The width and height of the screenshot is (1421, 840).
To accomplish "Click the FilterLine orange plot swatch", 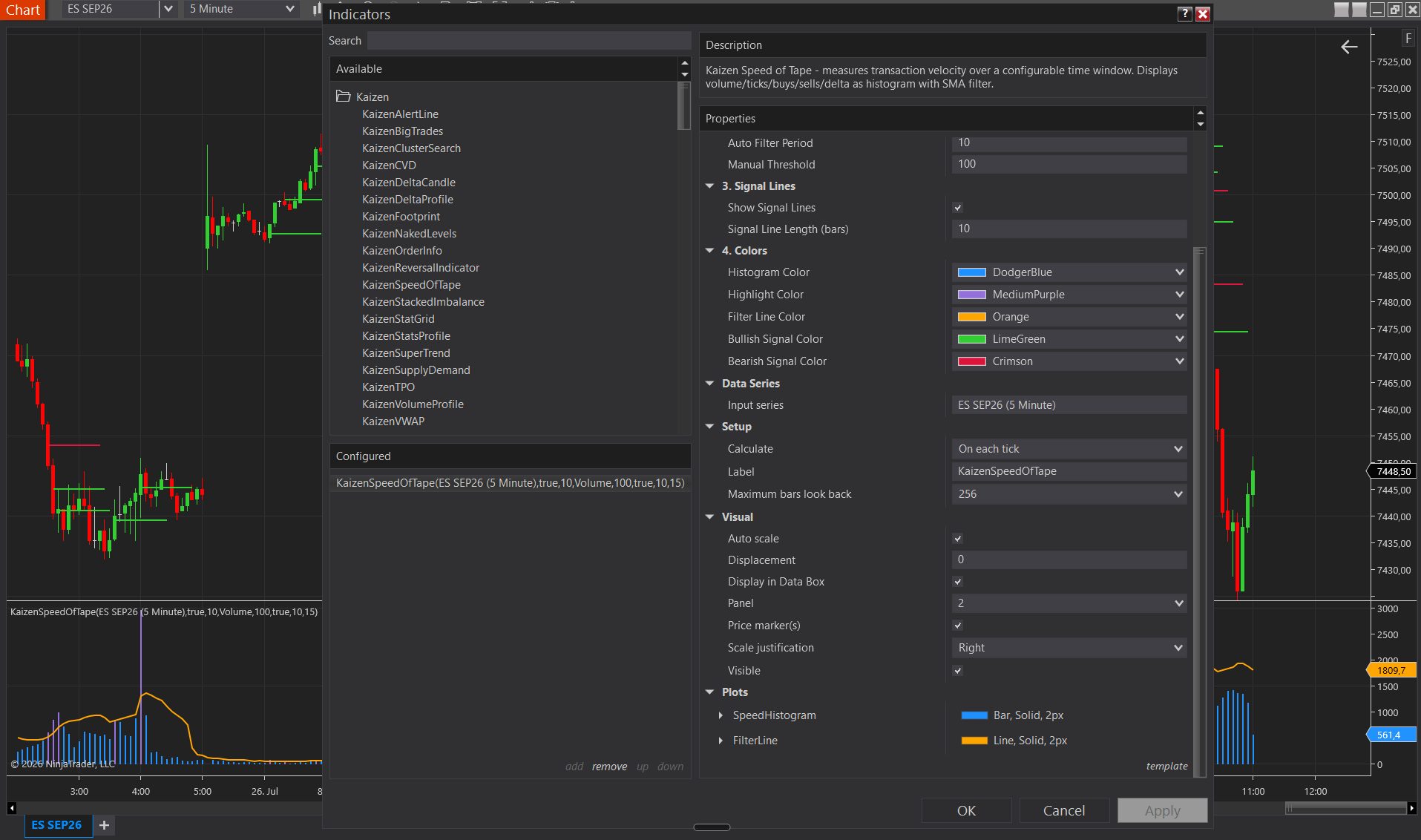I will click(x=974, y=741).
